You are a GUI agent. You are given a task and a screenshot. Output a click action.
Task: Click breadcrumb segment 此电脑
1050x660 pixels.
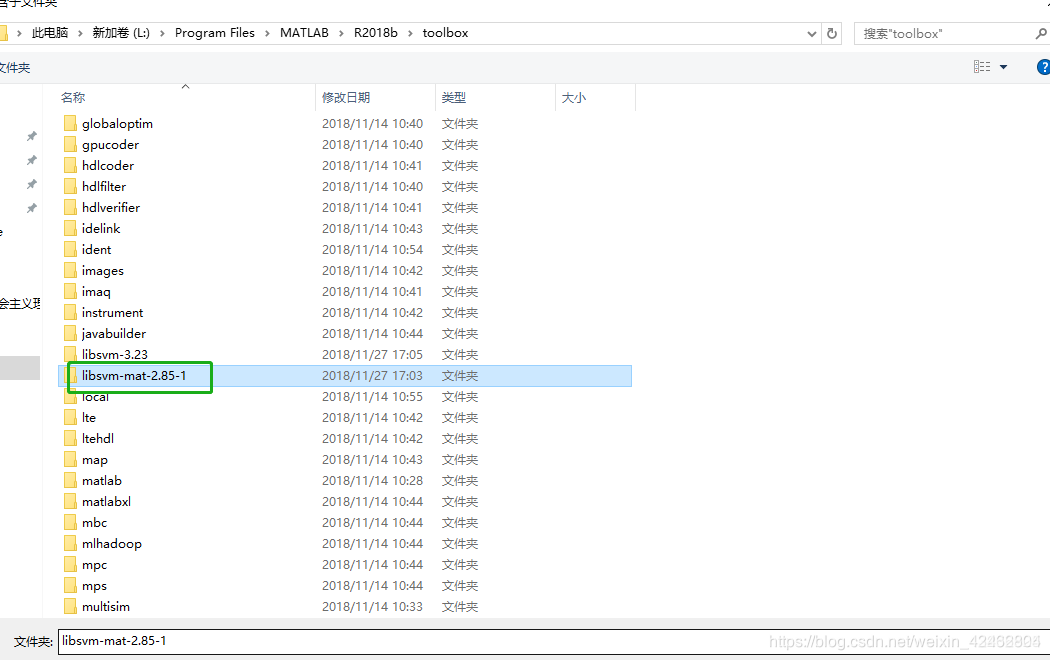click(50, 33)
